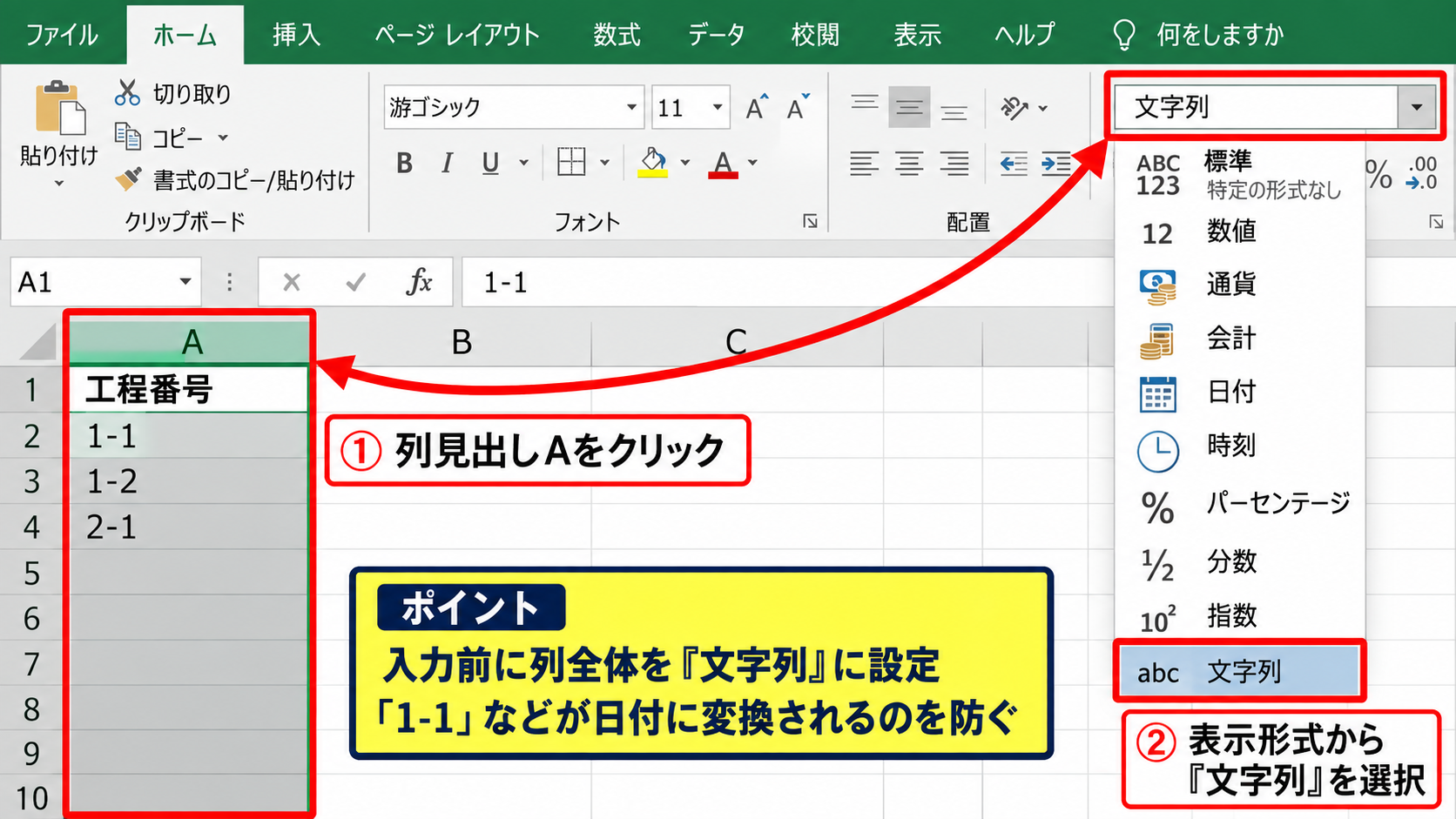Click the number format dropdown arrow beside 文字列
This screenshot has height=819, width=1456.
point(1417,107)
